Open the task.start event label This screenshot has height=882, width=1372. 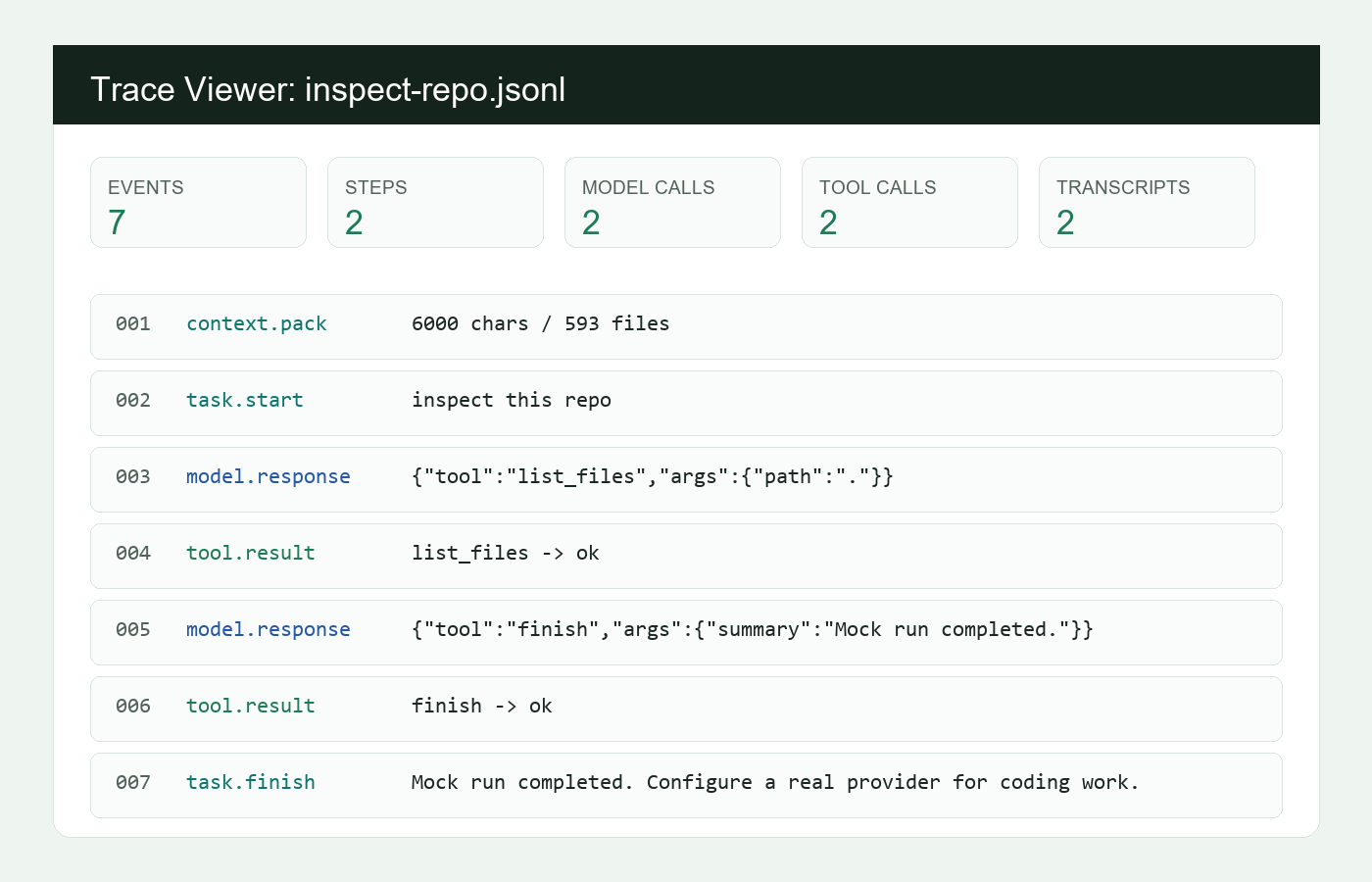tap(245, 400)
